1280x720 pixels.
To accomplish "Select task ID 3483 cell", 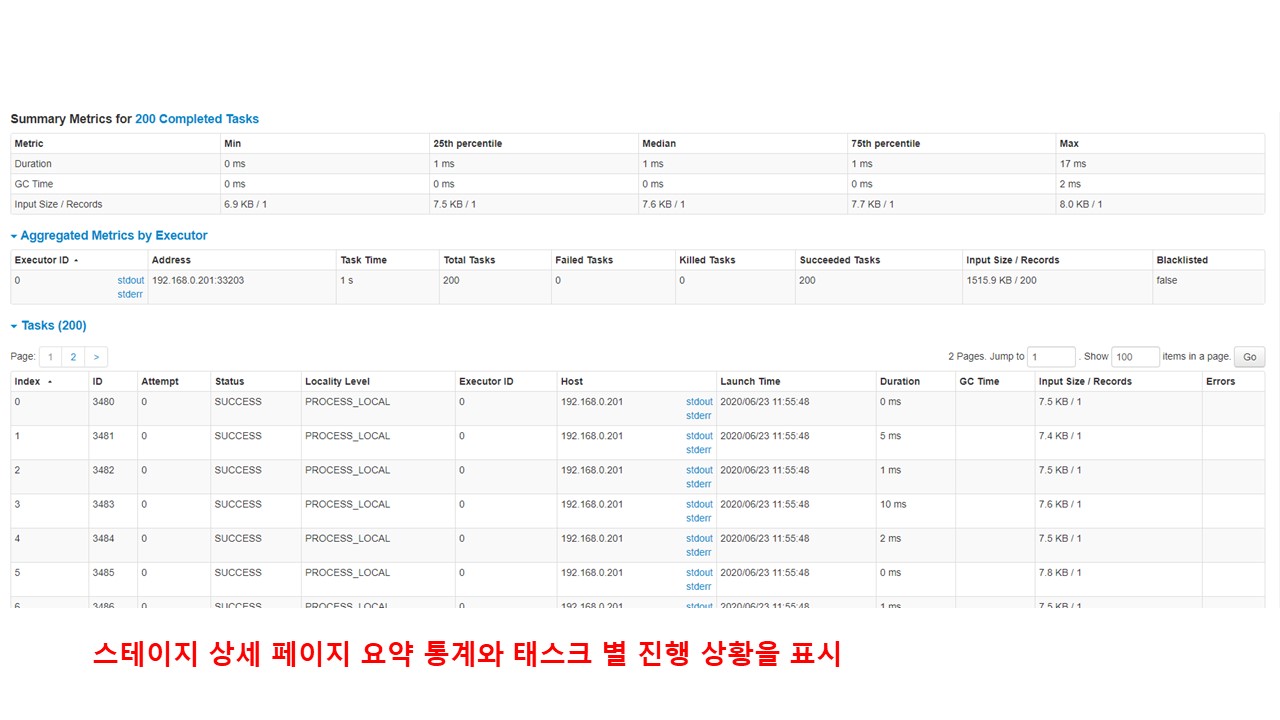I will [x=113, y=511].
